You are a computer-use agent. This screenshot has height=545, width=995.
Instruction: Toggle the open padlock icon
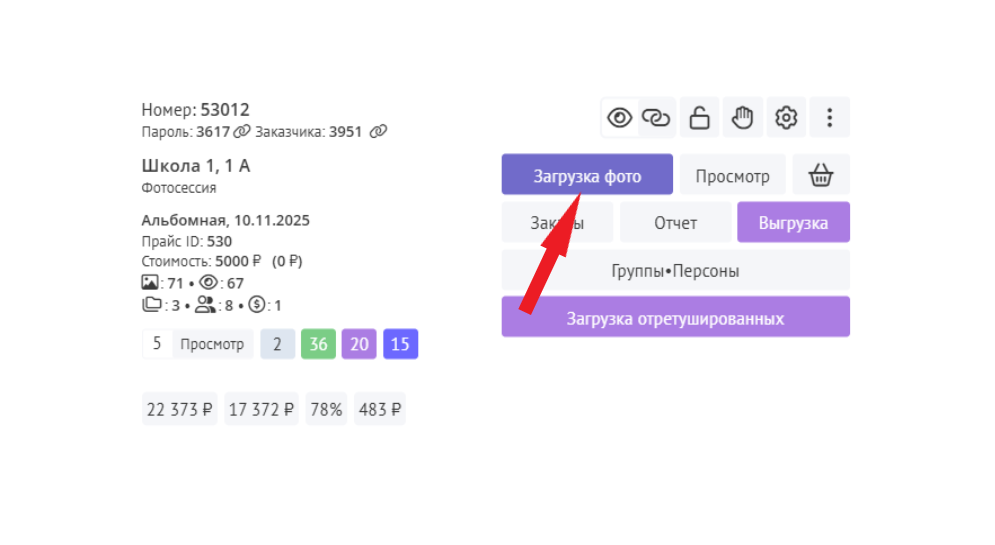(x=700, y=118)
